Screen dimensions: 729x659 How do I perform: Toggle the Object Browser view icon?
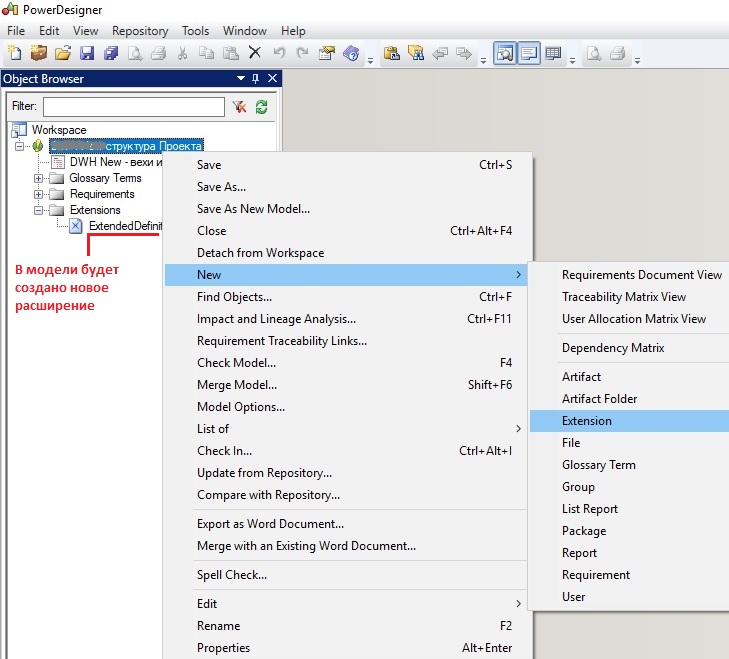(504, 53)
